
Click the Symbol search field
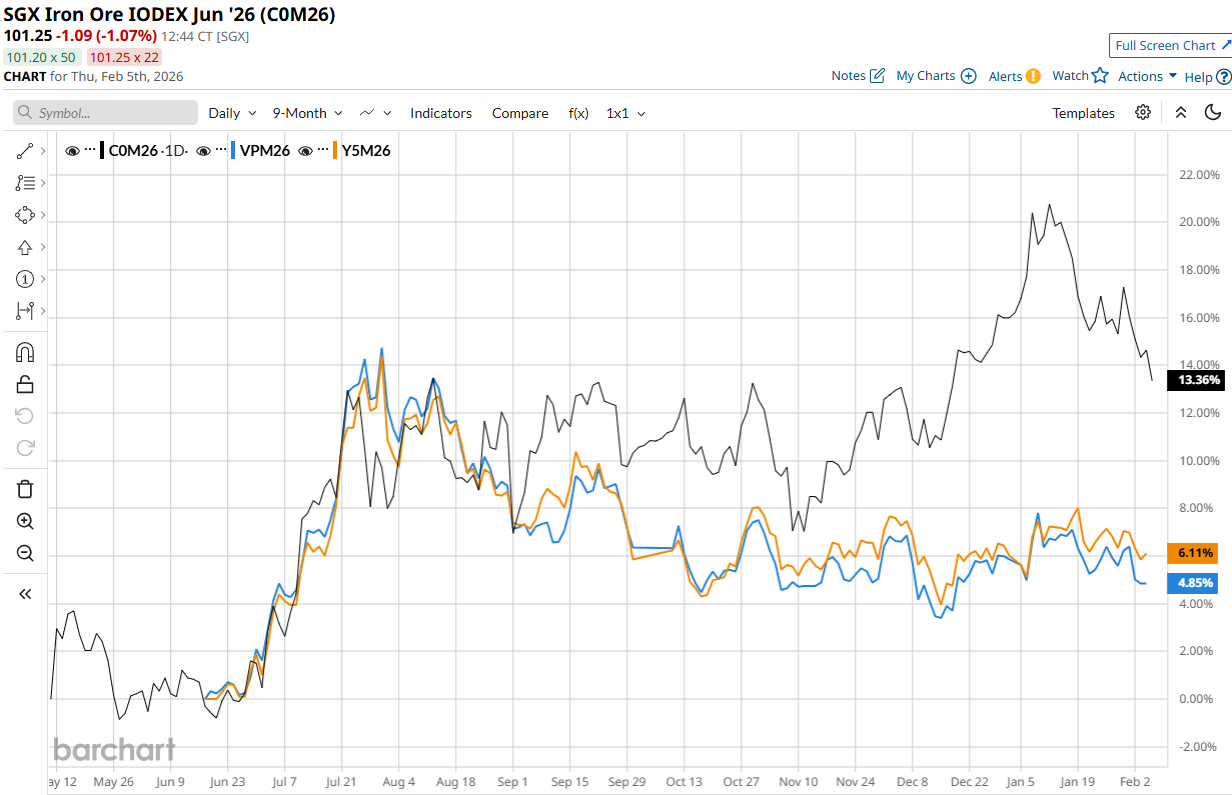click(x=105, y=113)
